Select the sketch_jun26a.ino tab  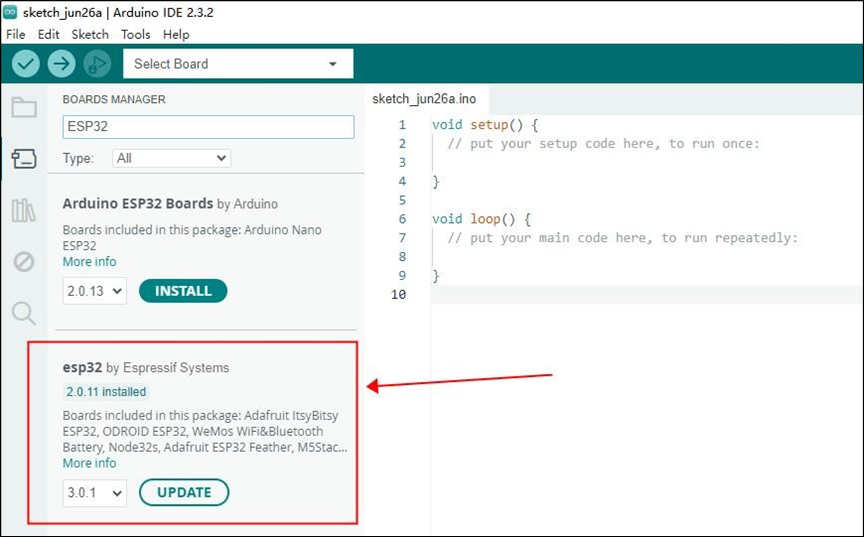[424, 99]
